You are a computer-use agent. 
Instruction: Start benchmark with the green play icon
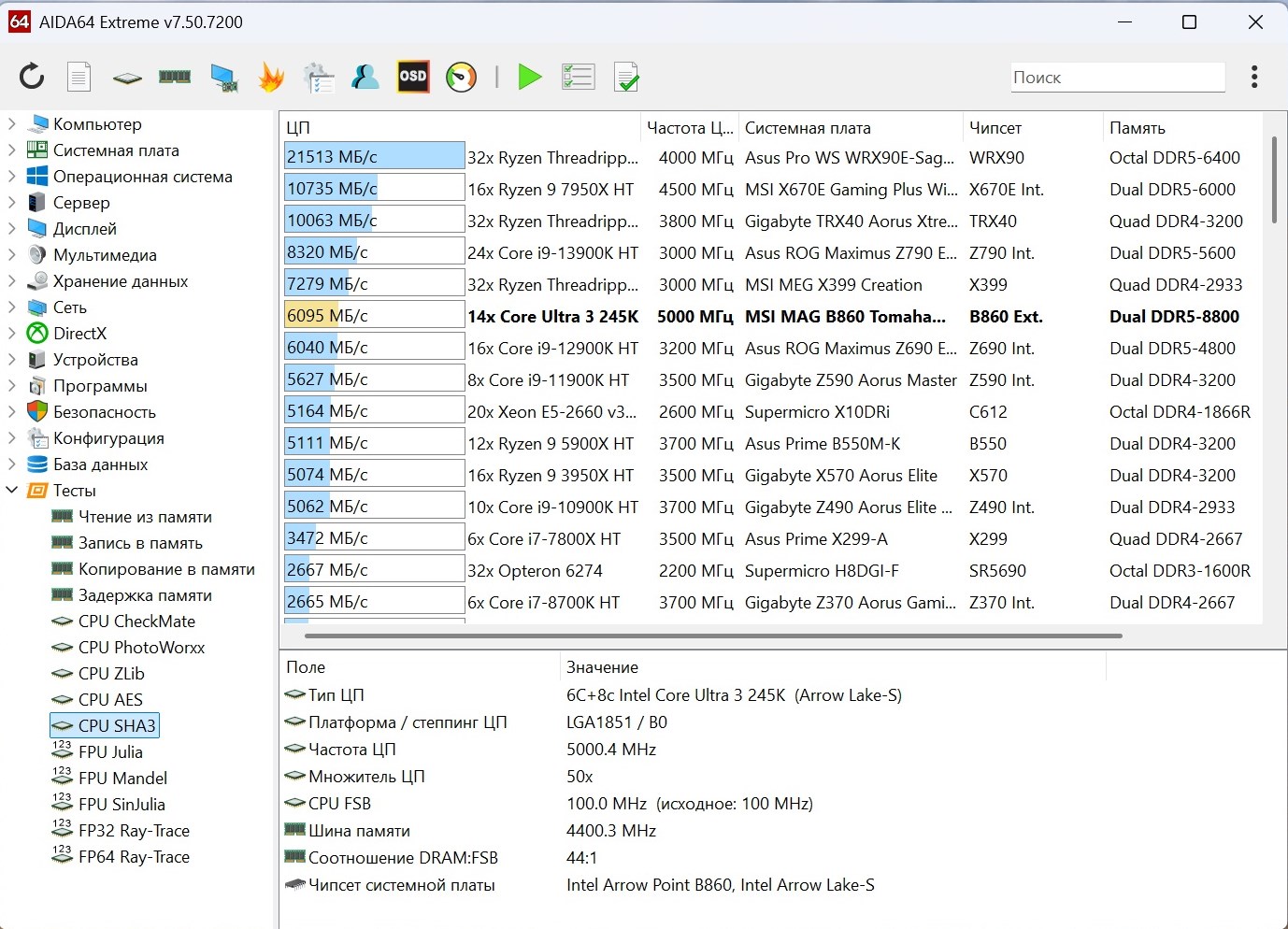tap(530, 77)
